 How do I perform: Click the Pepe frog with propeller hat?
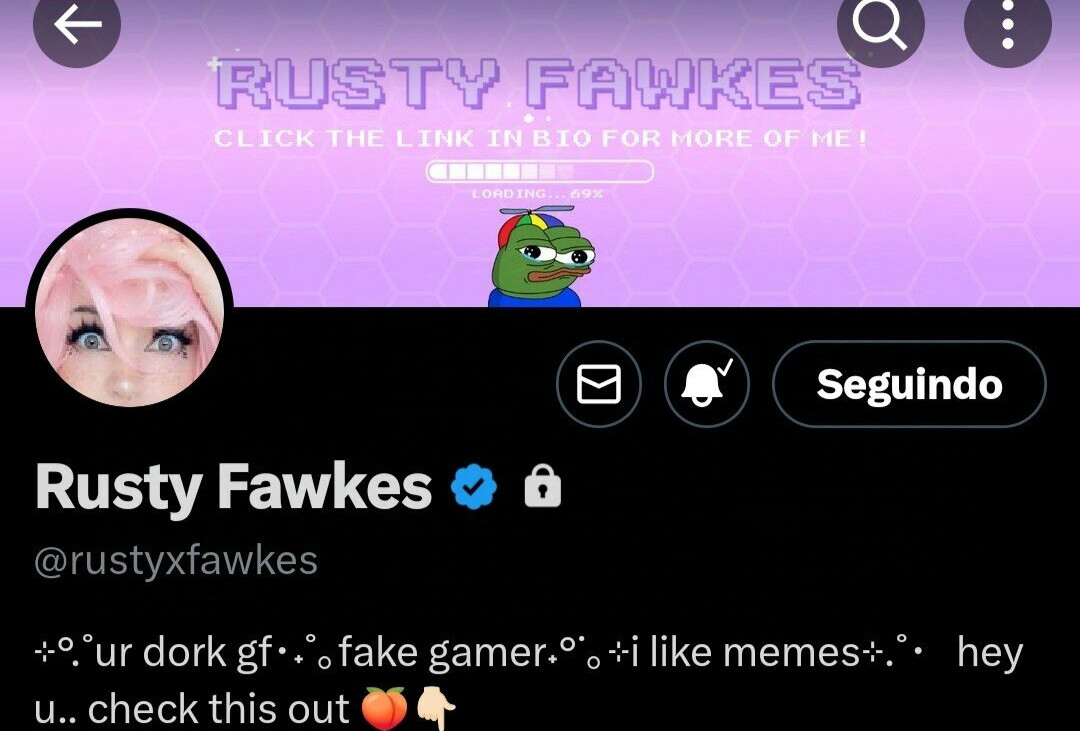541,256
